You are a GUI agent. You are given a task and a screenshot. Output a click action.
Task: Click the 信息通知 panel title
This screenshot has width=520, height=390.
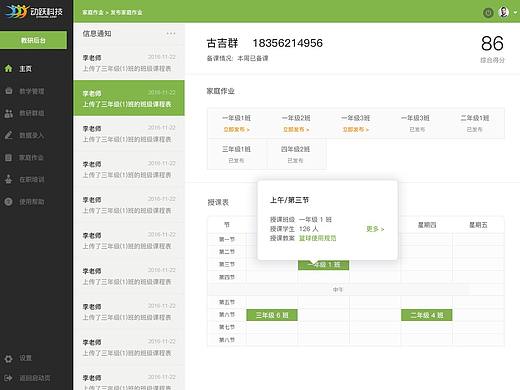pos(97,33)
